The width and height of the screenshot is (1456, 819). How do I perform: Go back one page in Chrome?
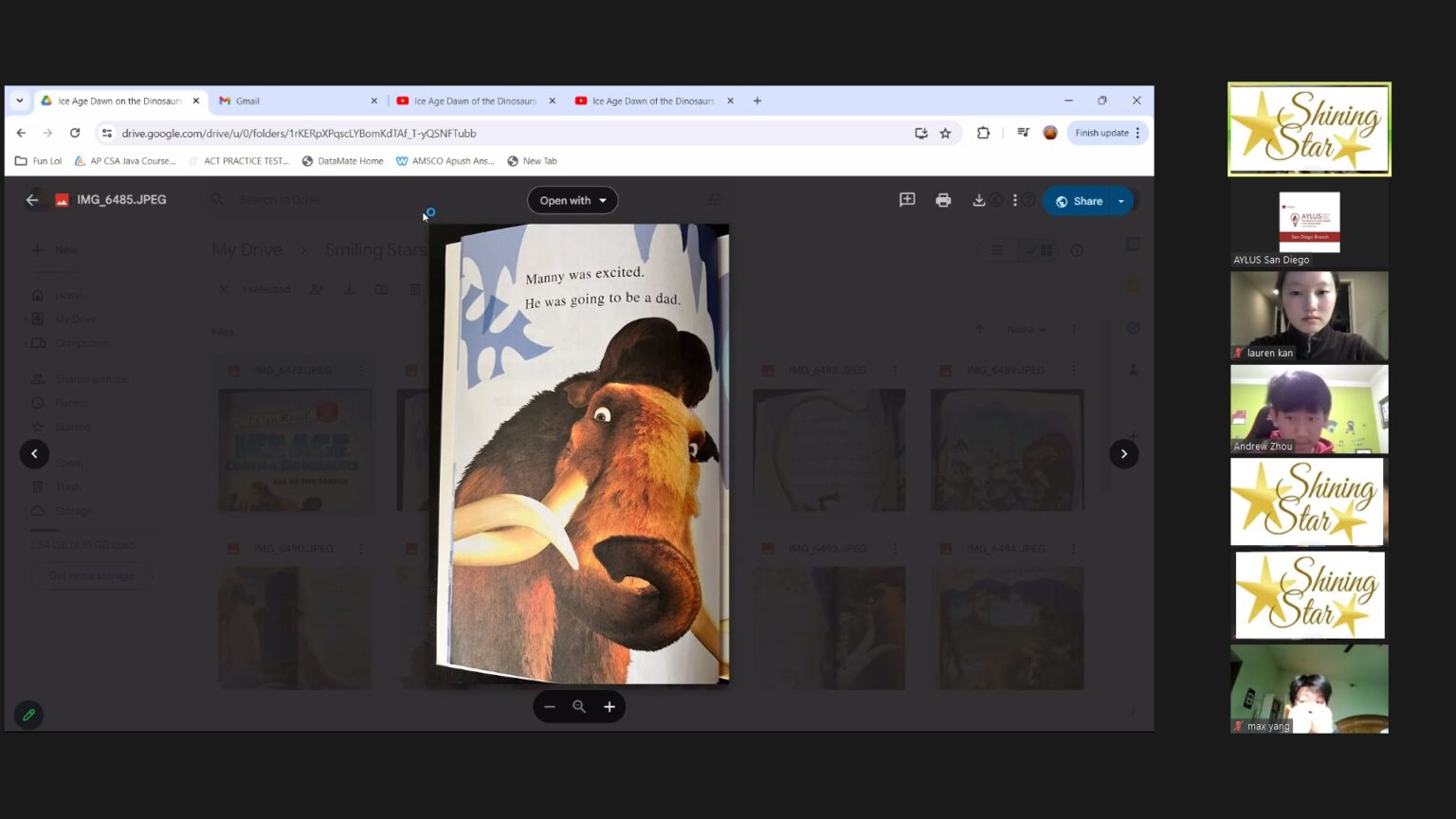[21, 134]
